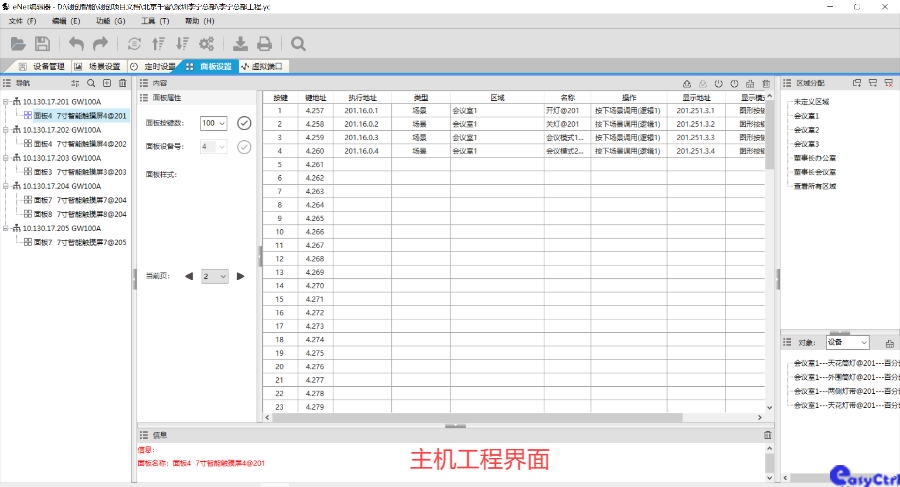Switch to the 场景设置 tab
The image size is (900, 487).
pyautogui.click(x=98, y=66)
